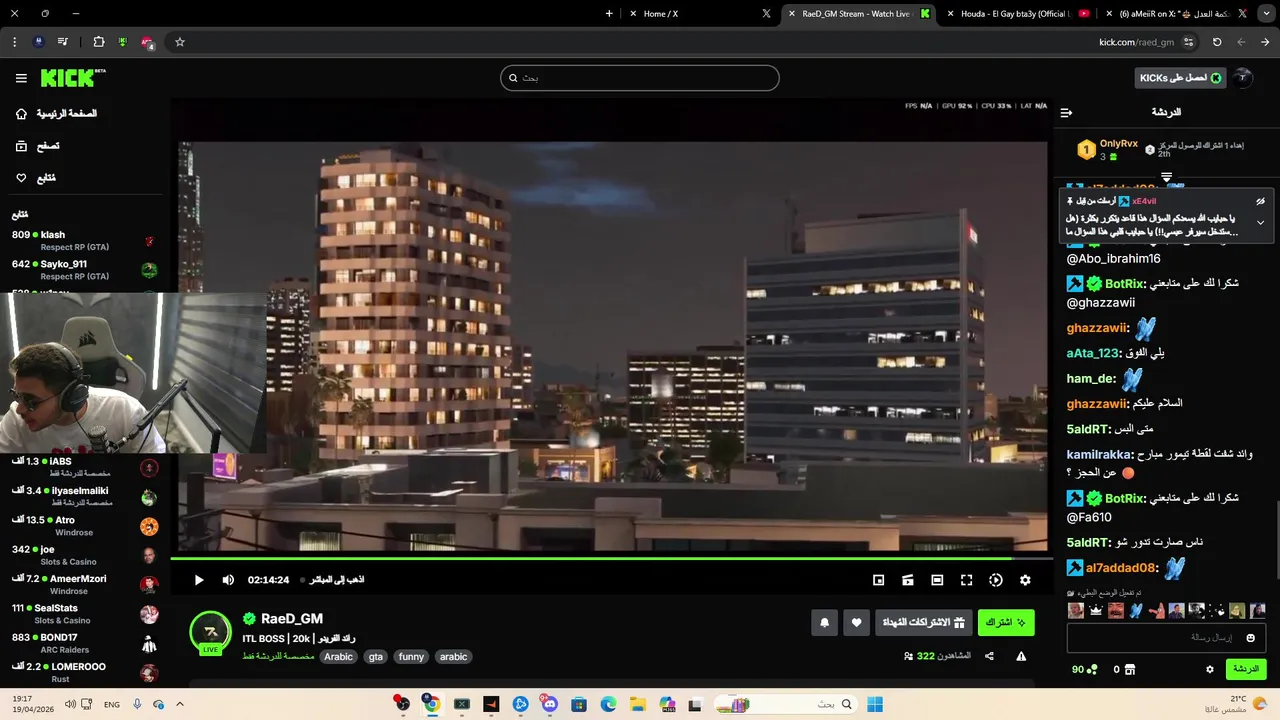Focus the Kick search box بحث
The width and height of the screenshot is (1280, 720).
point(640,78)
